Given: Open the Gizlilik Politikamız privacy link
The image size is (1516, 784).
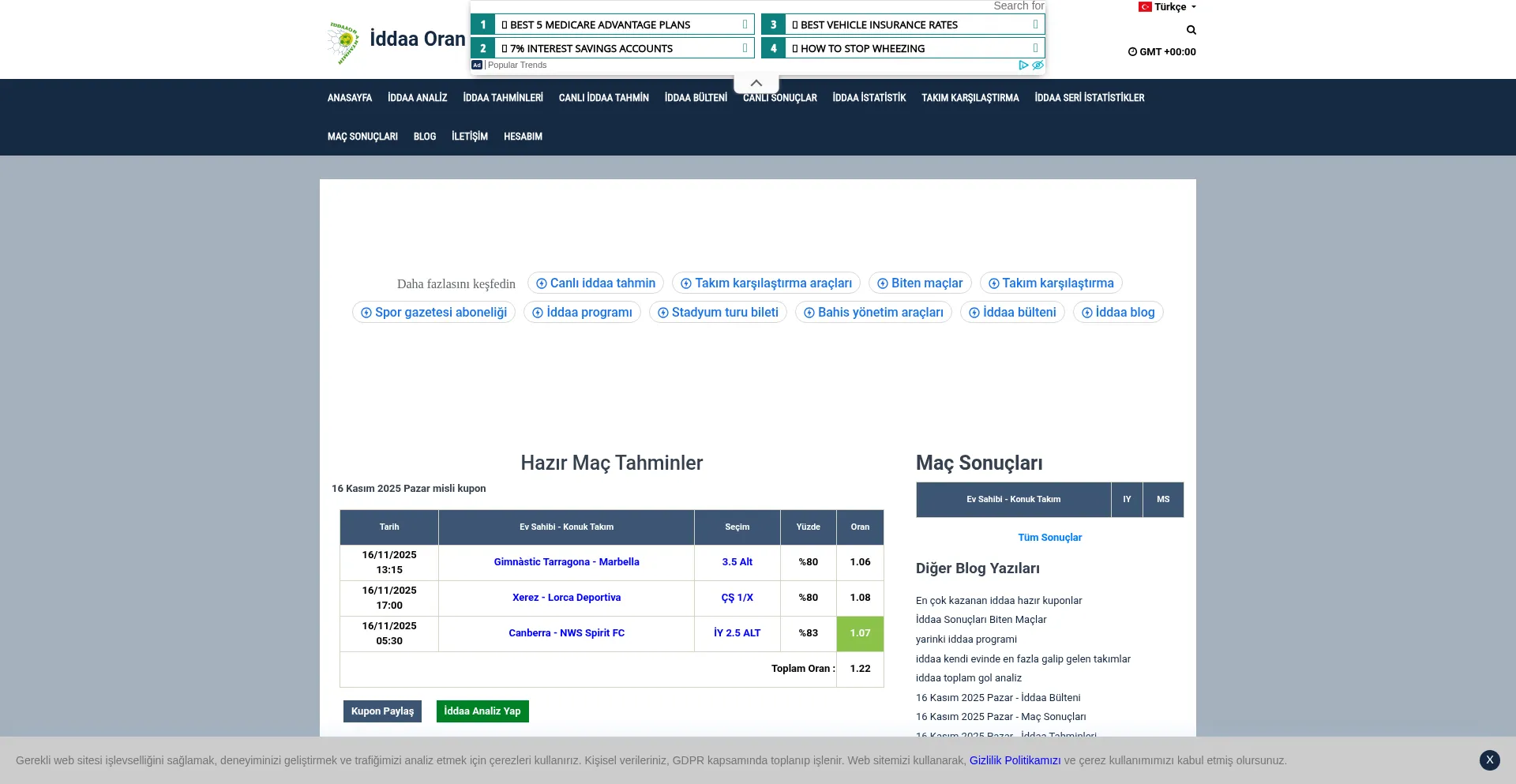Looking at the screenshot, I should tap(1015, 760).
